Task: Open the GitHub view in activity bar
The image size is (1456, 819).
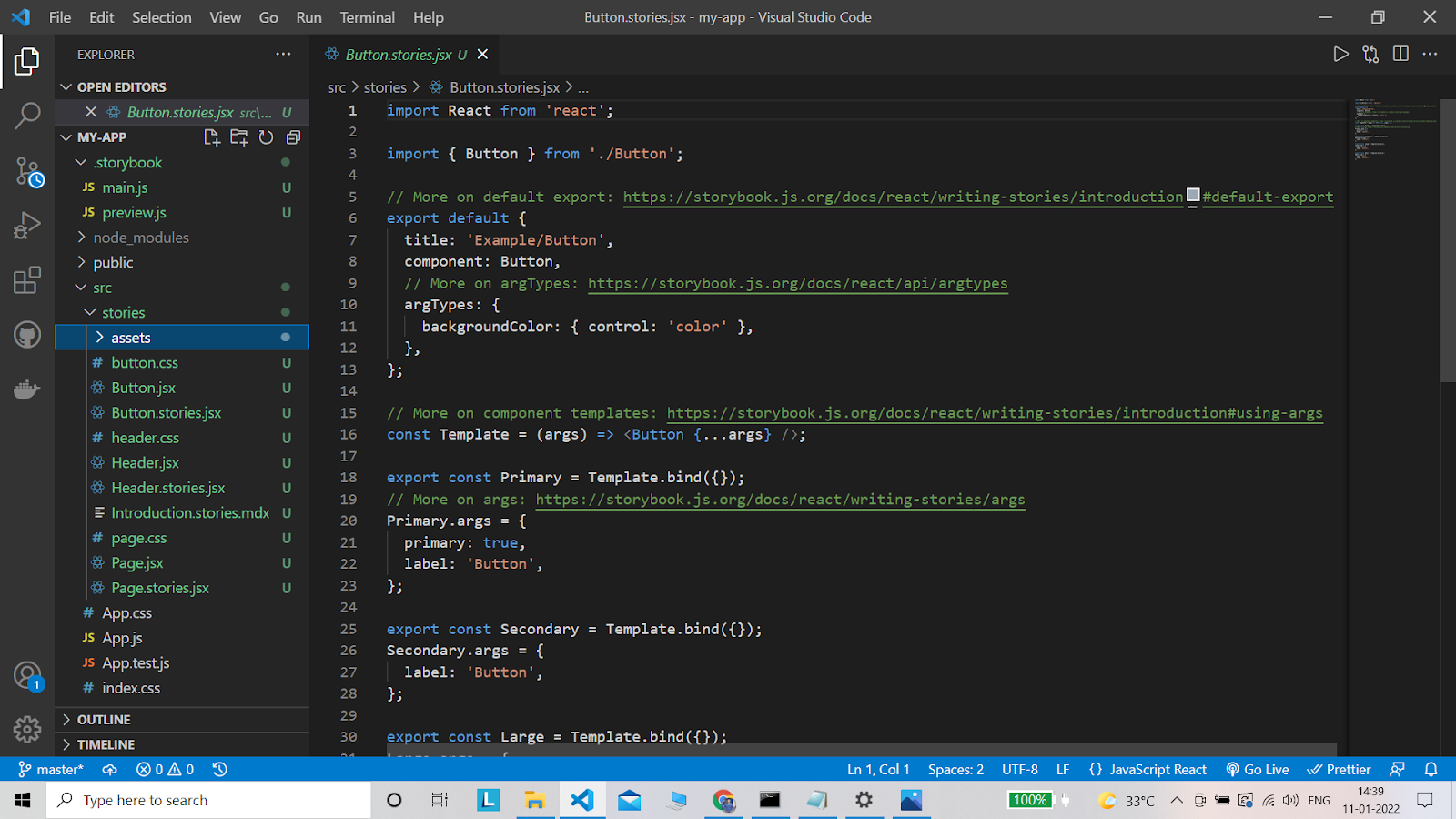Action: [27, 335]
